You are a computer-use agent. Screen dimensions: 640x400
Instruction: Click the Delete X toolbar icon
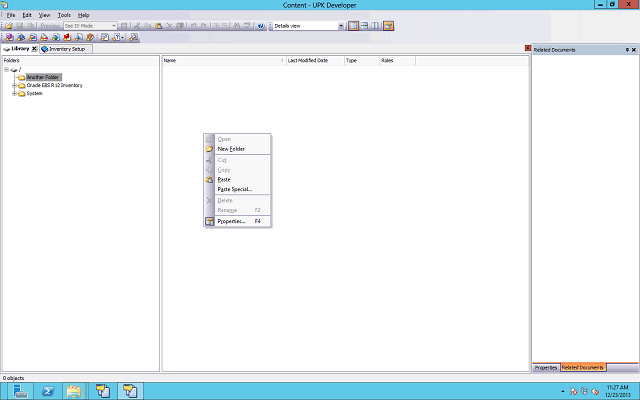169,26
